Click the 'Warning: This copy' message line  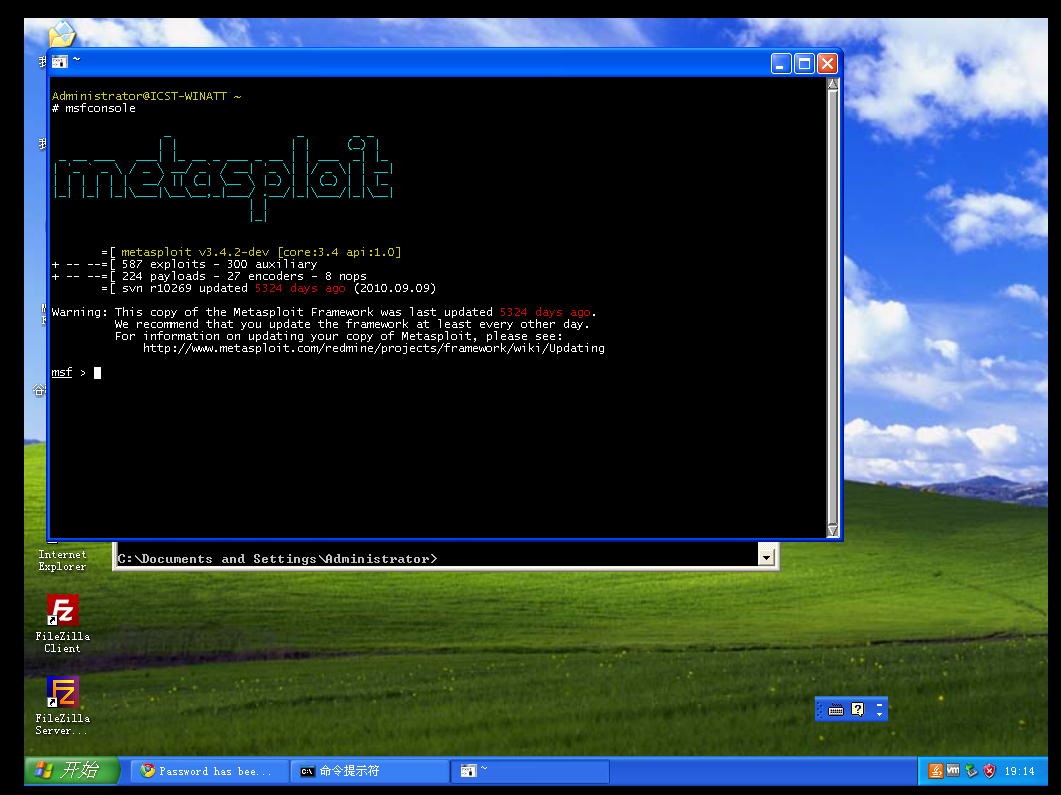click(x=324, y=312)
